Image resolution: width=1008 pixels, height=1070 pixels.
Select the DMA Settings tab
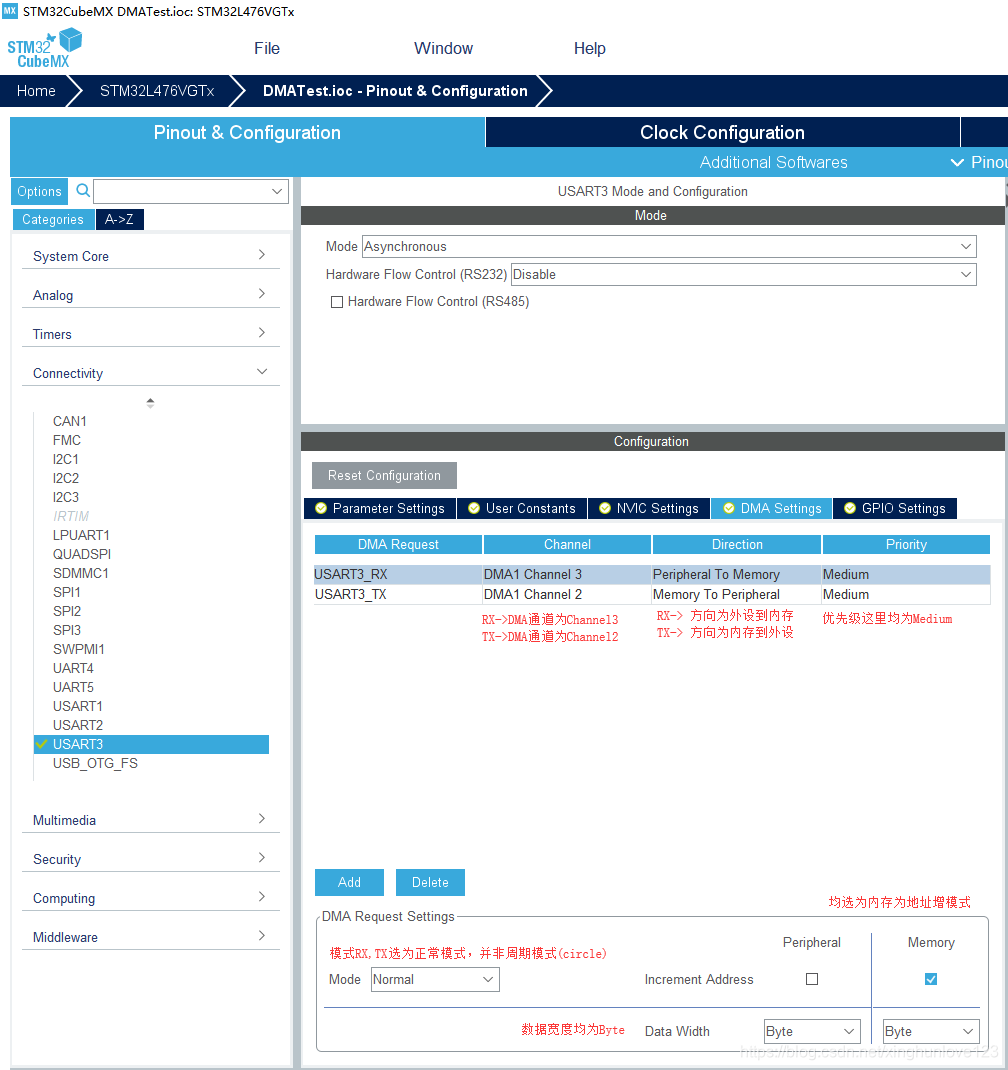tap(772, 508)
